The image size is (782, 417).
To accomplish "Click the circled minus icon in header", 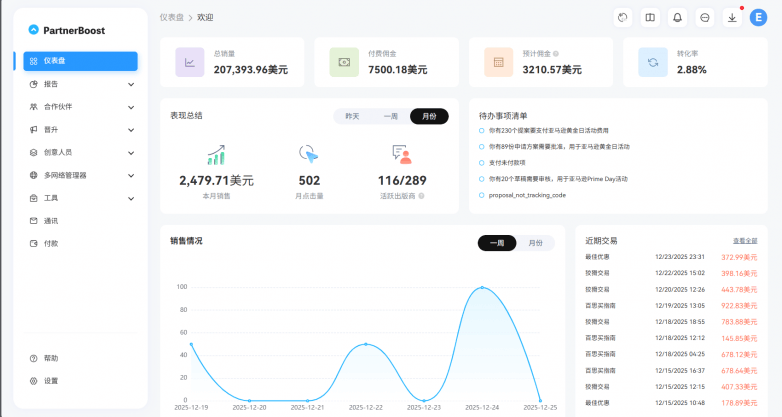I will coord(705,17).
